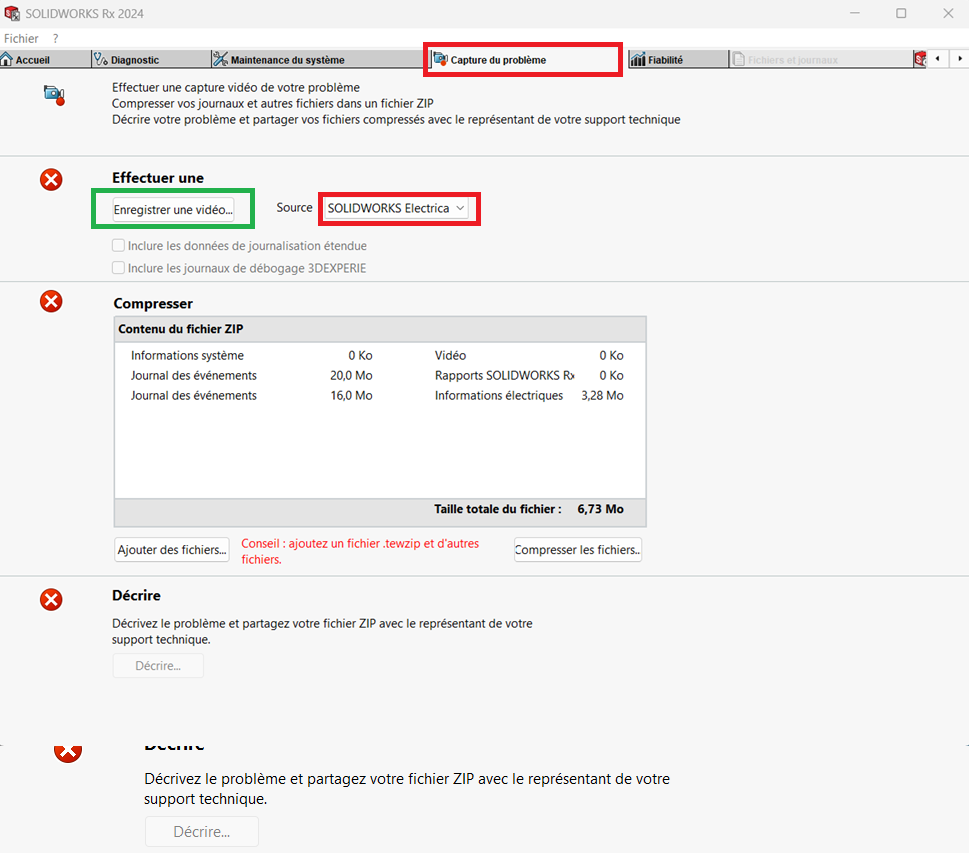Click the 16,0 Mo journal size value
Viewport: 969px width, 853px height.
pos(351,395)
